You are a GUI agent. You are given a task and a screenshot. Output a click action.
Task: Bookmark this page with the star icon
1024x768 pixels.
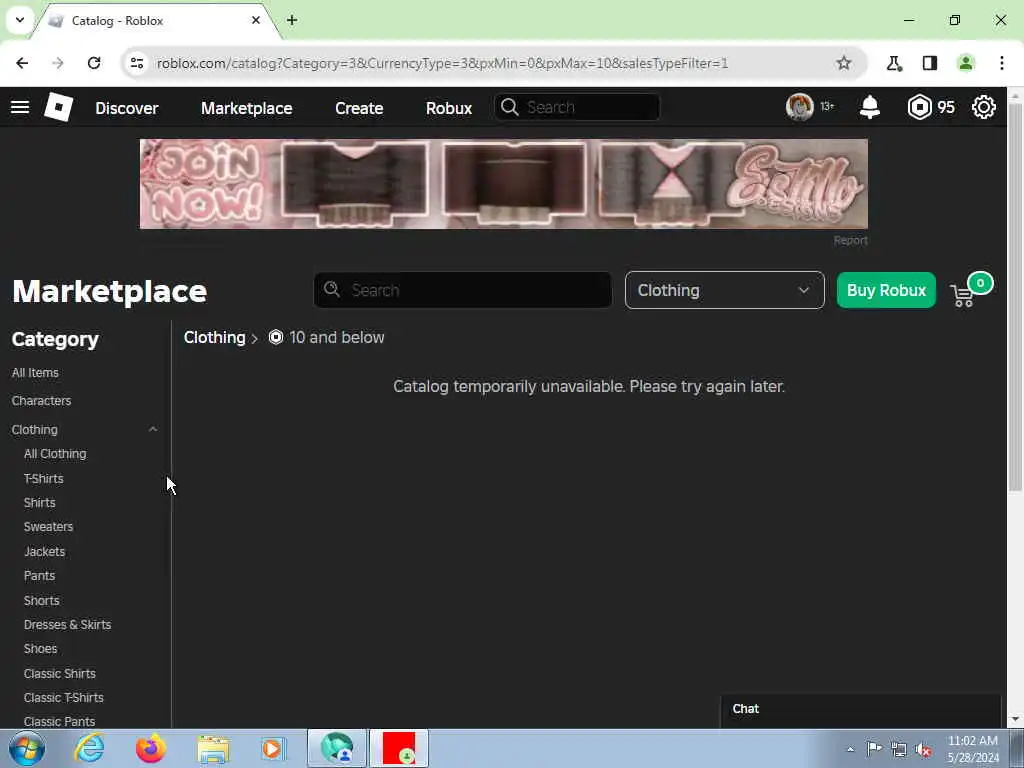844,63
